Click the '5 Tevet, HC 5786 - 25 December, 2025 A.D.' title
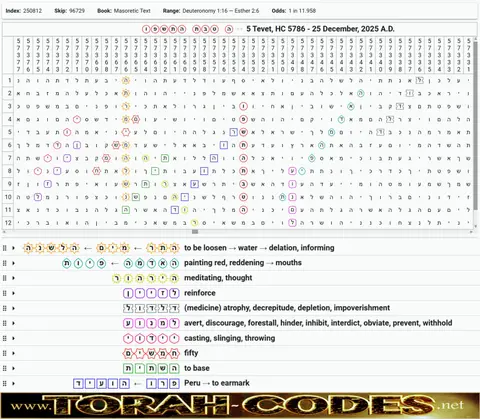480x419 pixels. coord(320,29)
